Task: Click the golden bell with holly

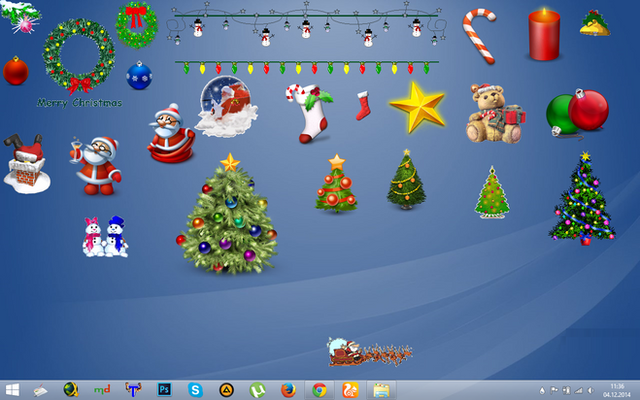Action: (x=595, y=23)
